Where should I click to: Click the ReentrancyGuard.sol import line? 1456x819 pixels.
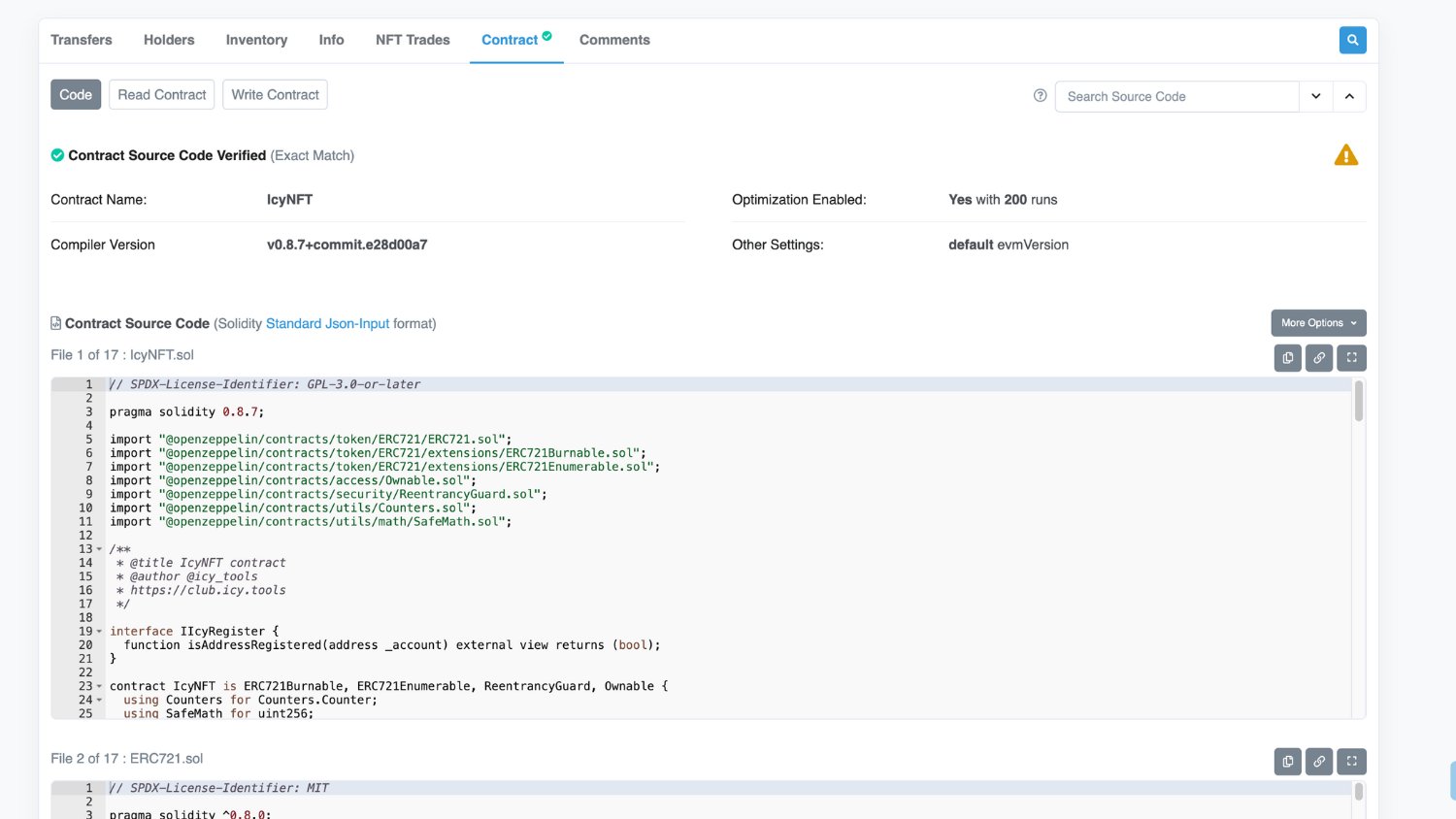[x=328, y=494]
